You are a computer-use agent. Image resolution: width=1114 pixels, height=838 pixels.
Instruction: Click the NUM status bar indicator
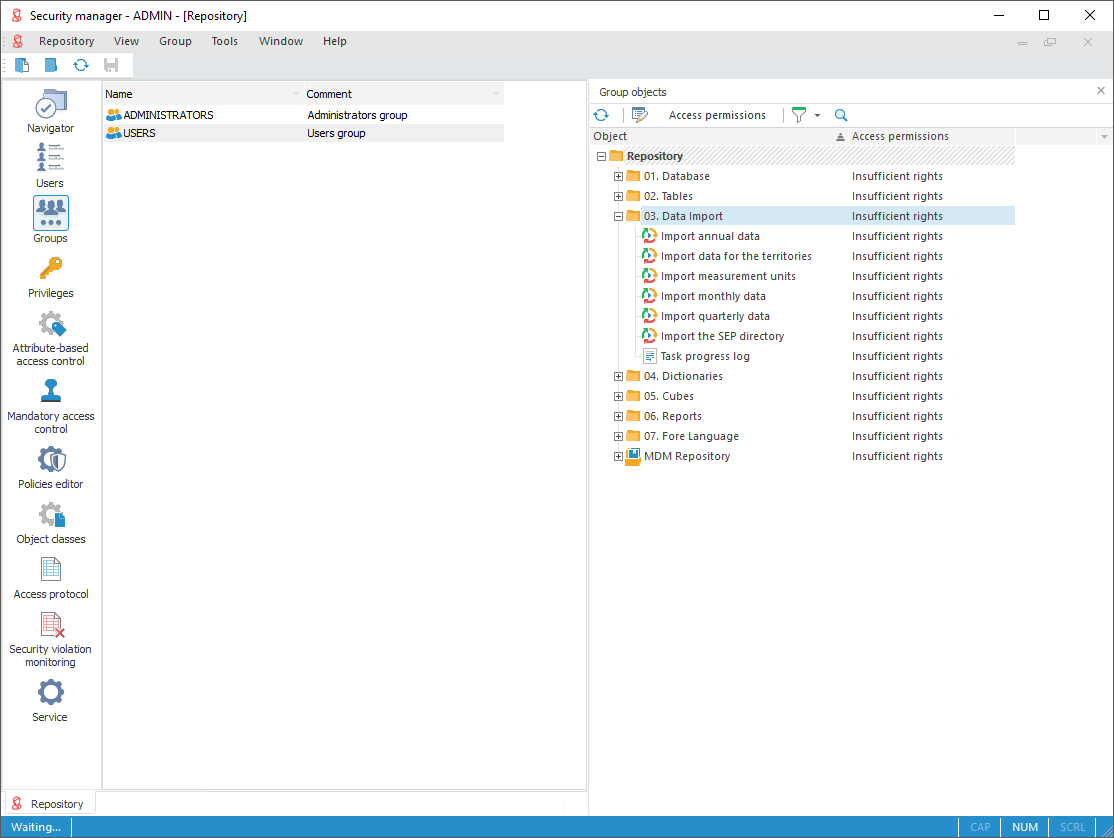(x=1024, y=827)
